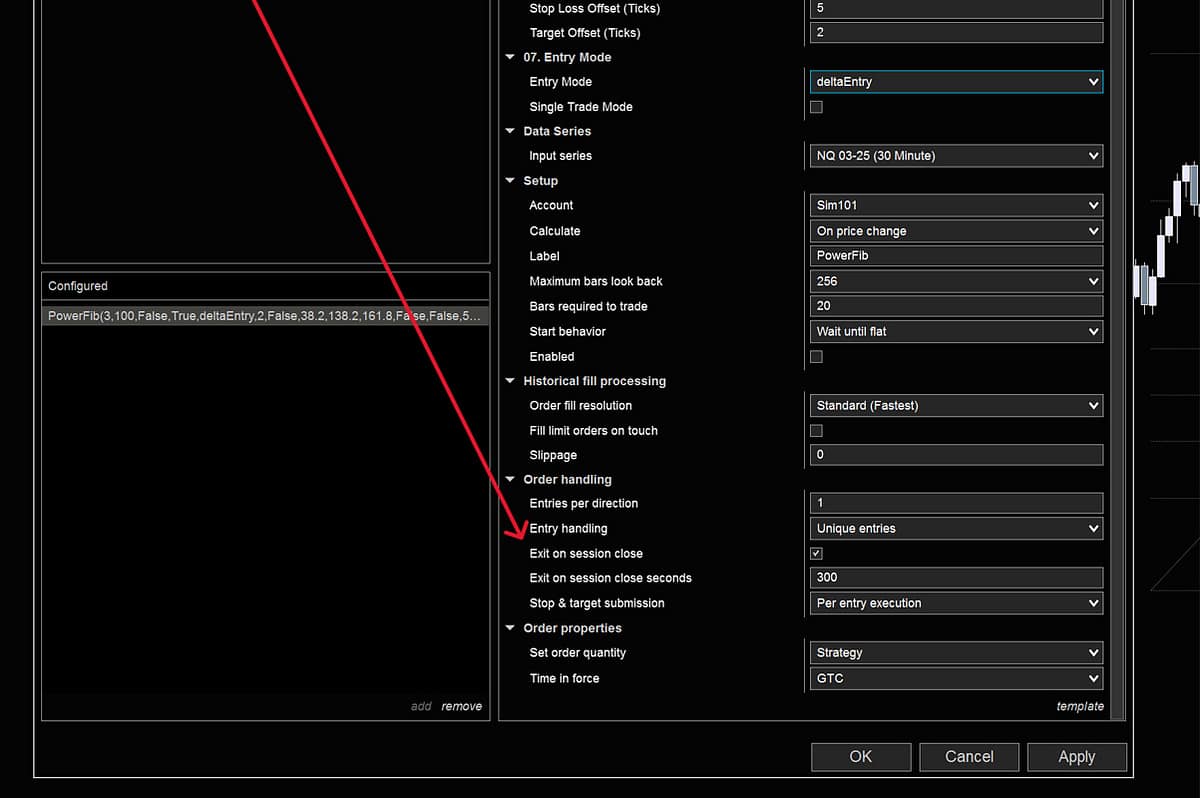Viewport: 1200px width, 798px height.
Task: Collapse the 07. Entry Mode section
Action: pyautogui.click(x=511, y=58)
